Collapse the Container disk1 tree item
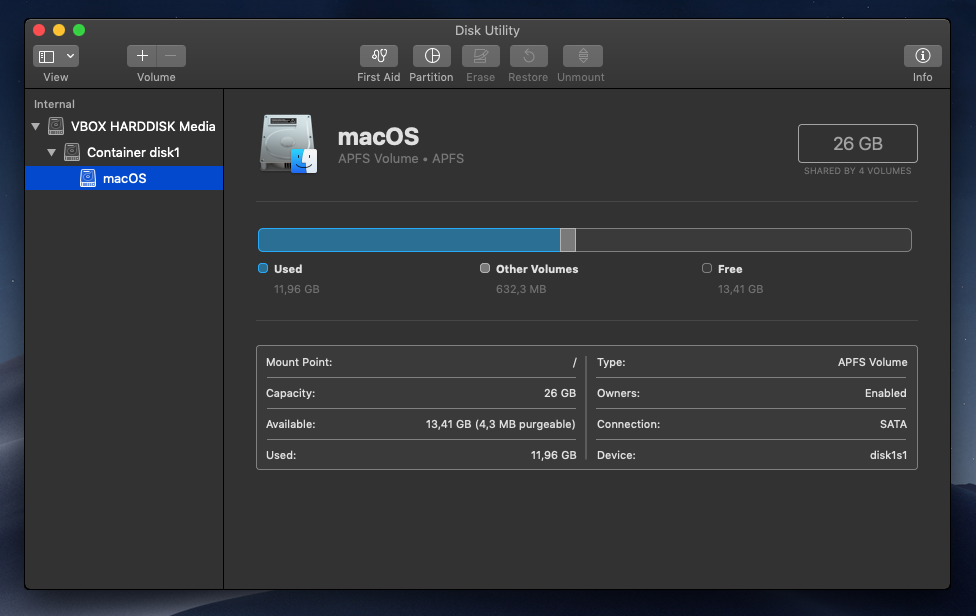 pyautogui.click(x=51, y=152)
